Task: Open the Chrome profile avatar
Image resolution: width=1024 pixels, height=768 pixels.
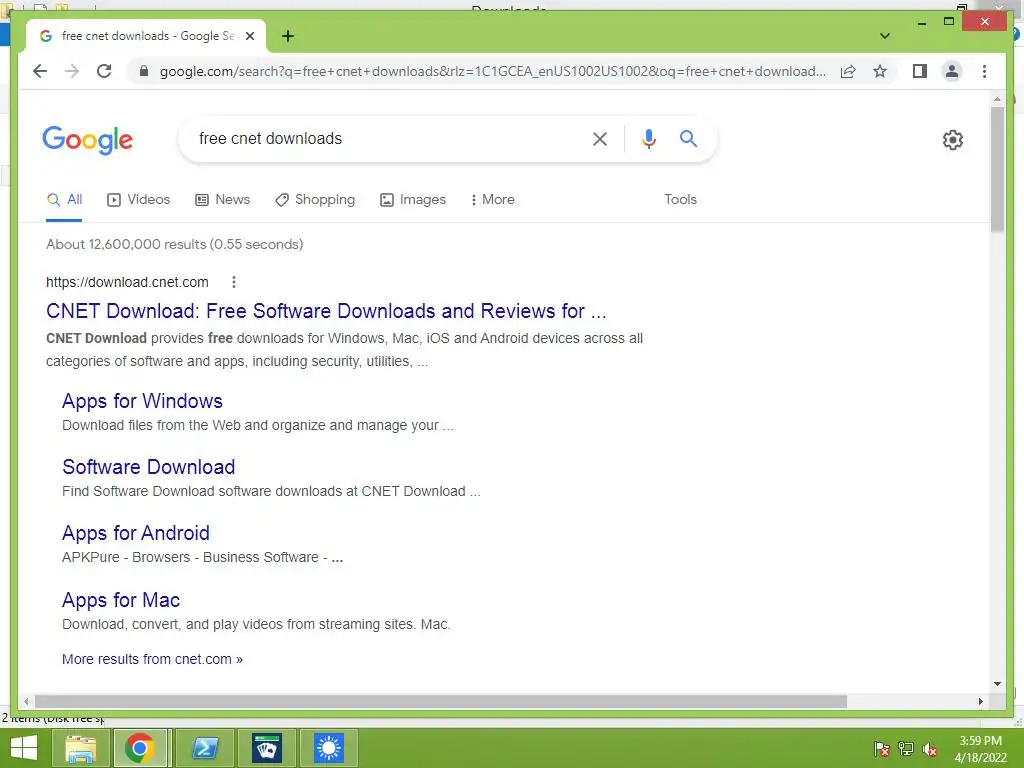Action: pos(952,71)
